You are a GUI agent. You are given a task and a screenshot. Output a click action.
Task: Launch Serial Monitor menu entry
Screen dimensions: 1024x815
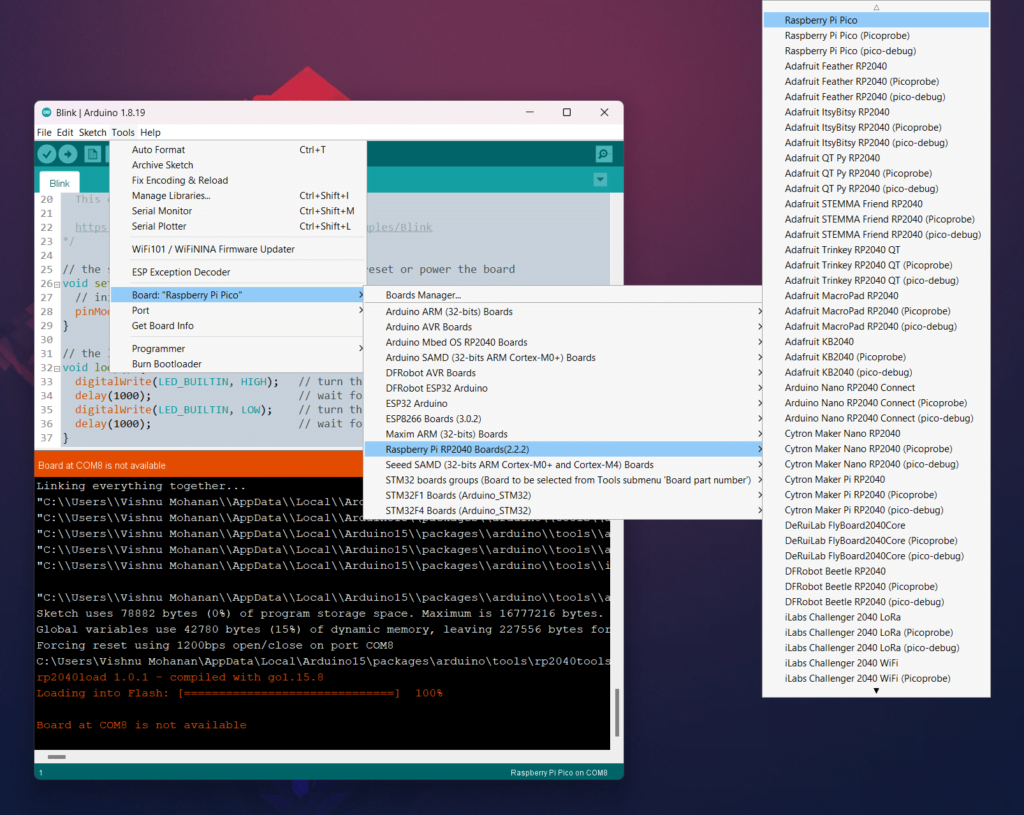(x=238, y=211)
